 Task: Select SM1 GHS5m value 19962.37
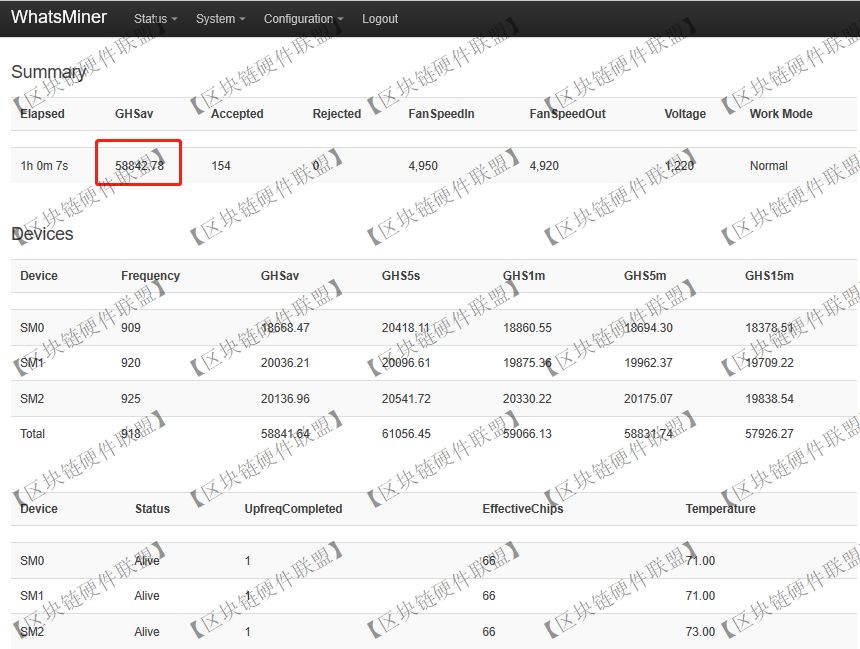[648, 363]
